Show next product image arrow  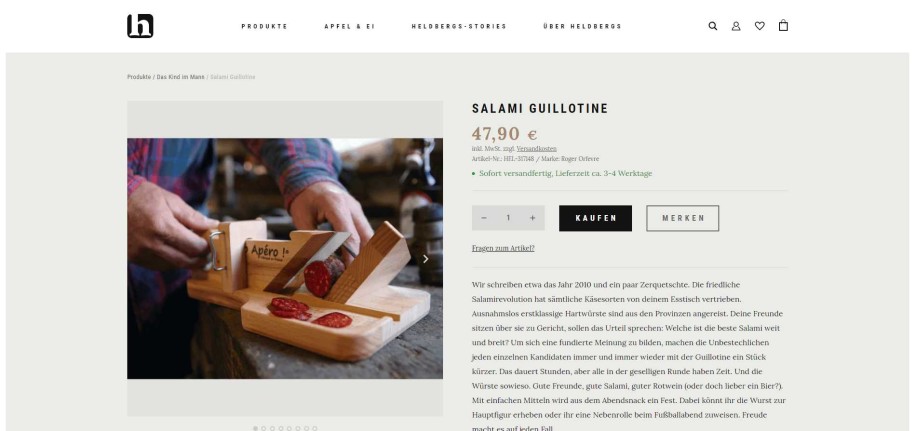point(425,259)
